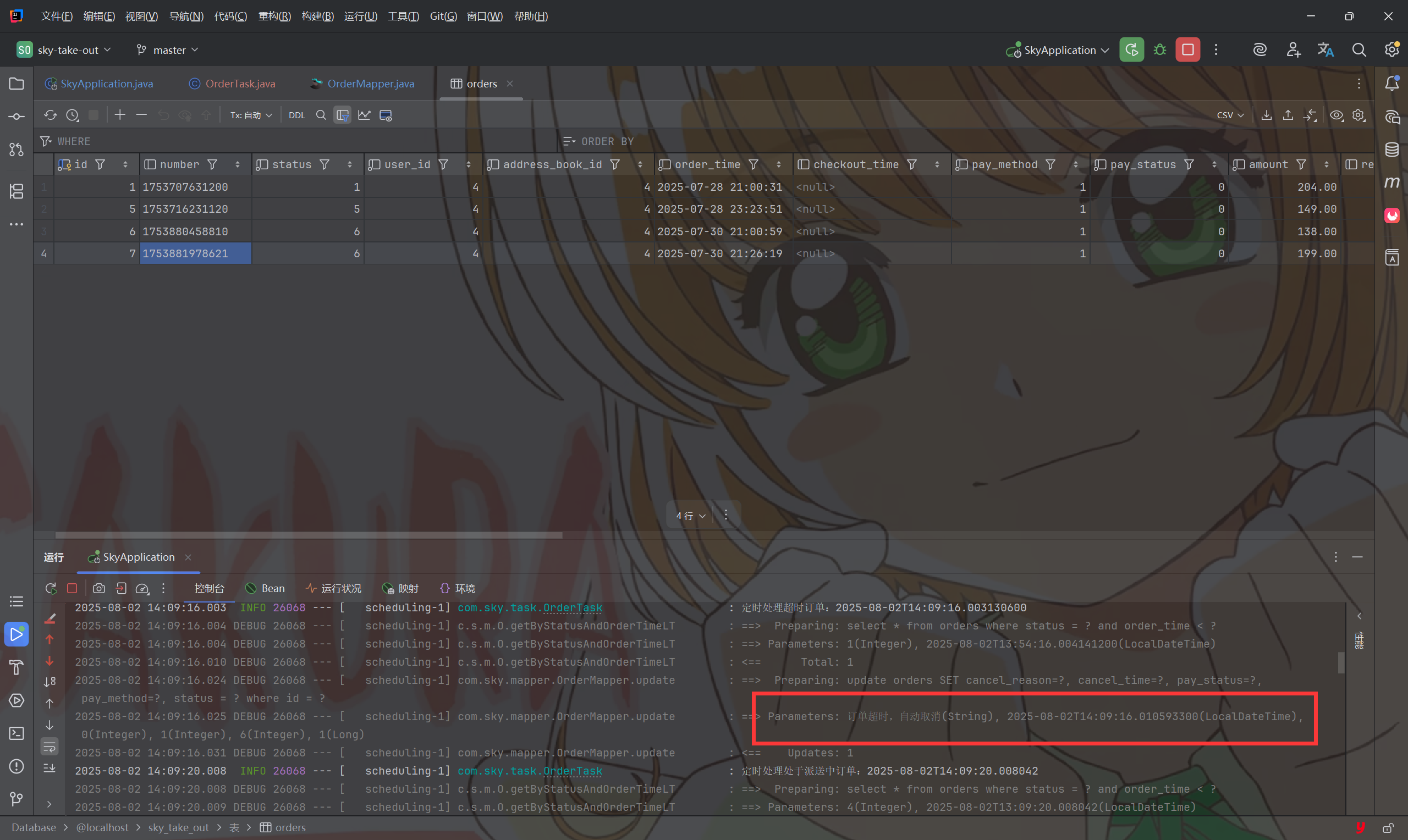Toggle soft-wrap in the console
Screen dimensions: 1408x840
coord(50,747)
